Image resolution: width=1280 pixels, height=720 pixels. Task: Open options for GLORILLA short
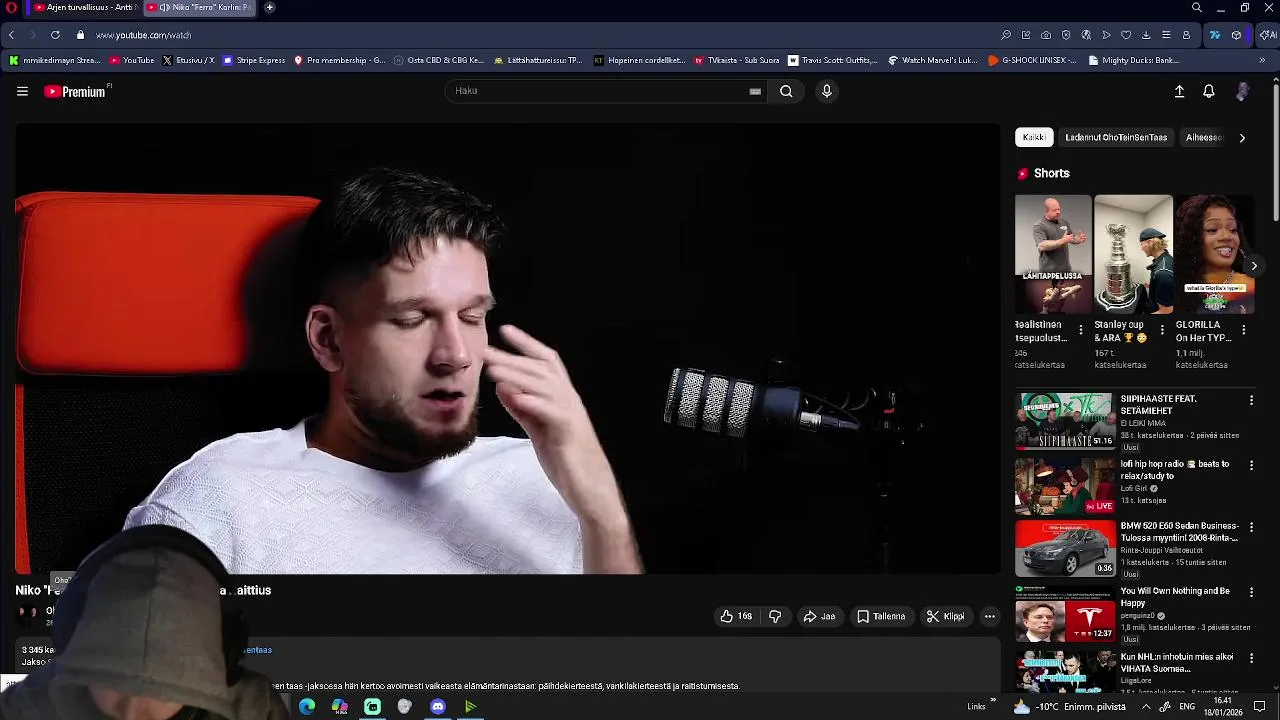(x=1243, y=329)
